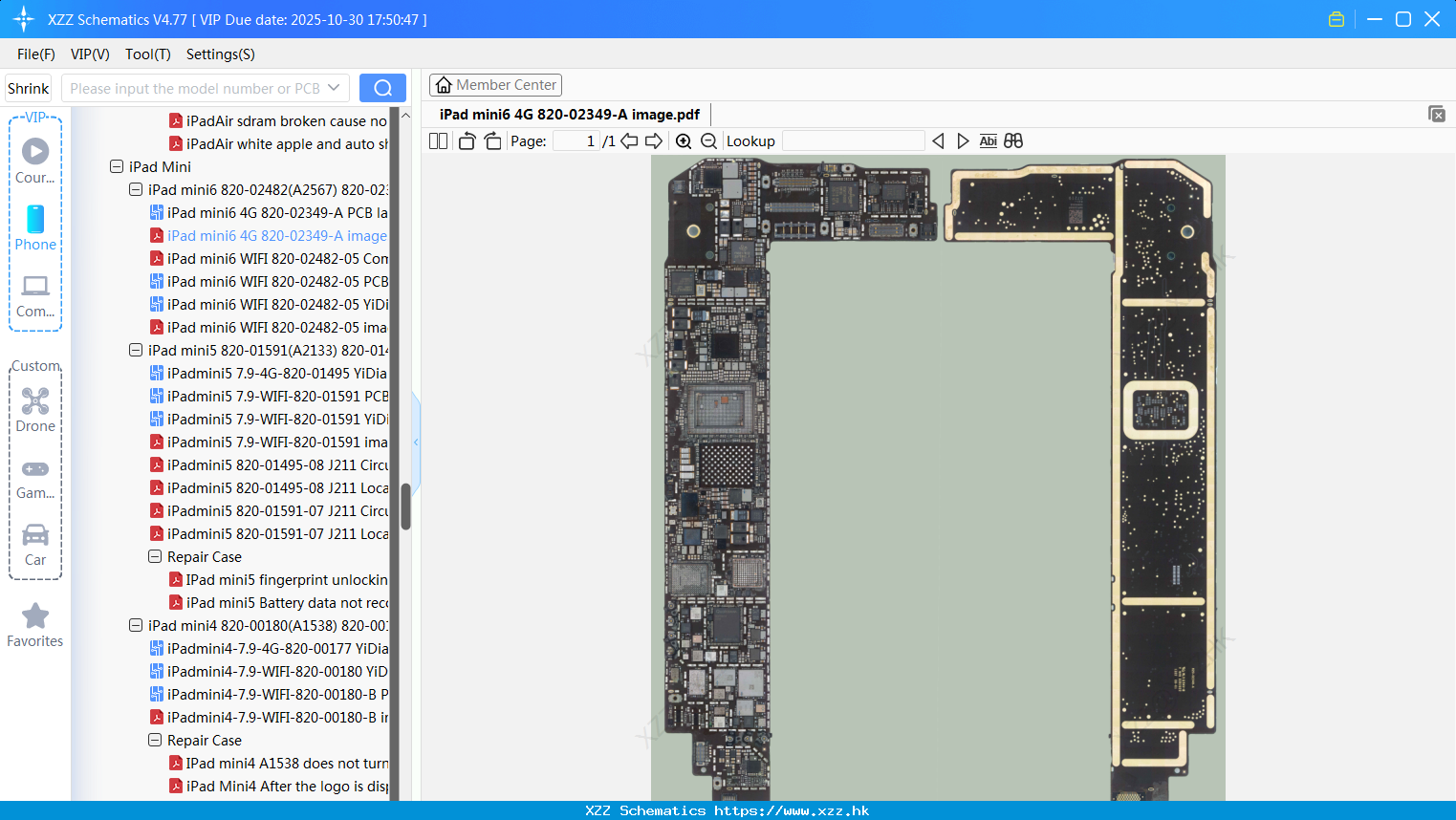Open iPadAir white apple and auto case
1456x820 pixels.
pos(287,143)
